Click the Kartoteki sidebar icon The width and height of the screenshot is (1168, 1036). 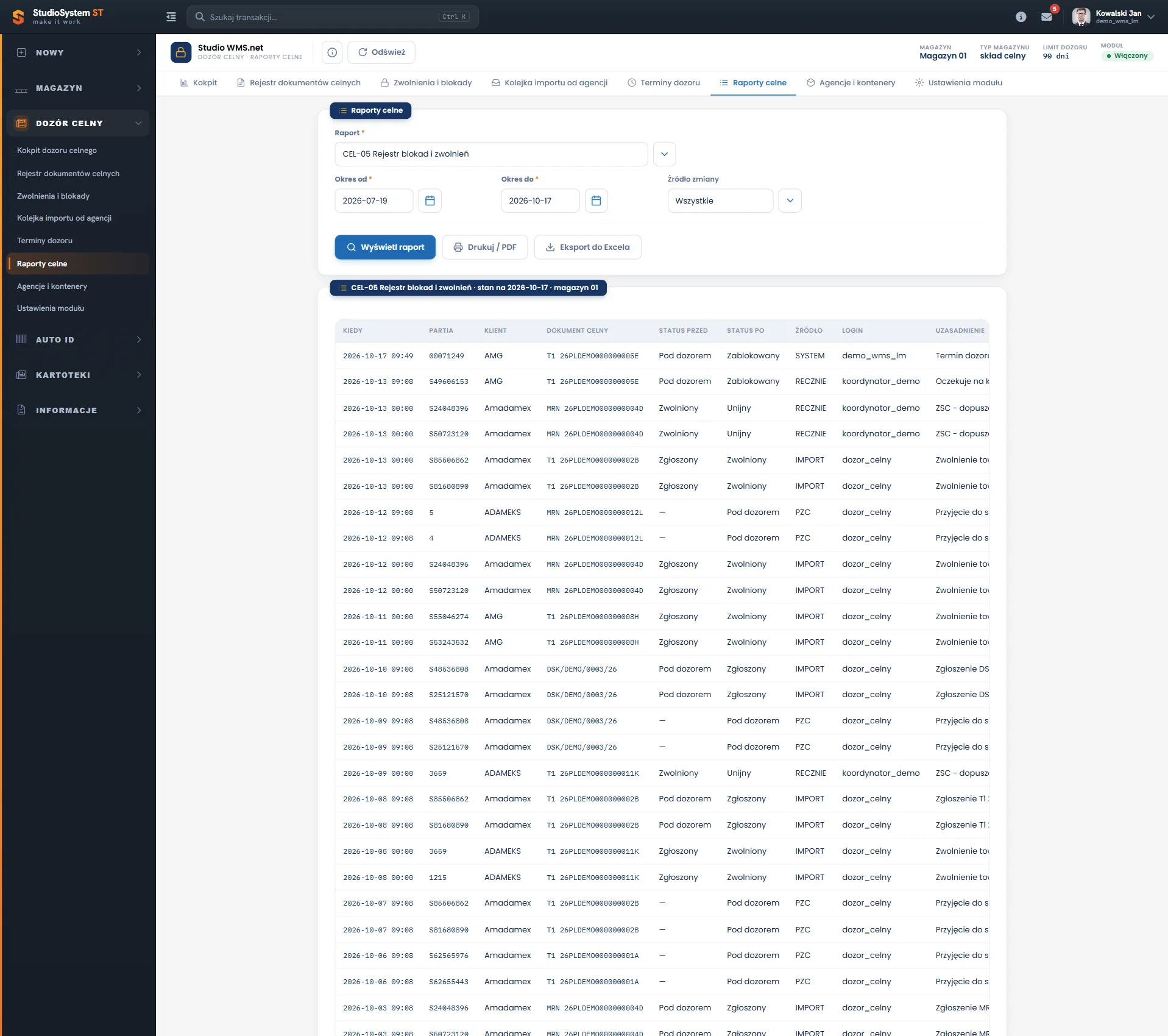[x=21, y=375]
